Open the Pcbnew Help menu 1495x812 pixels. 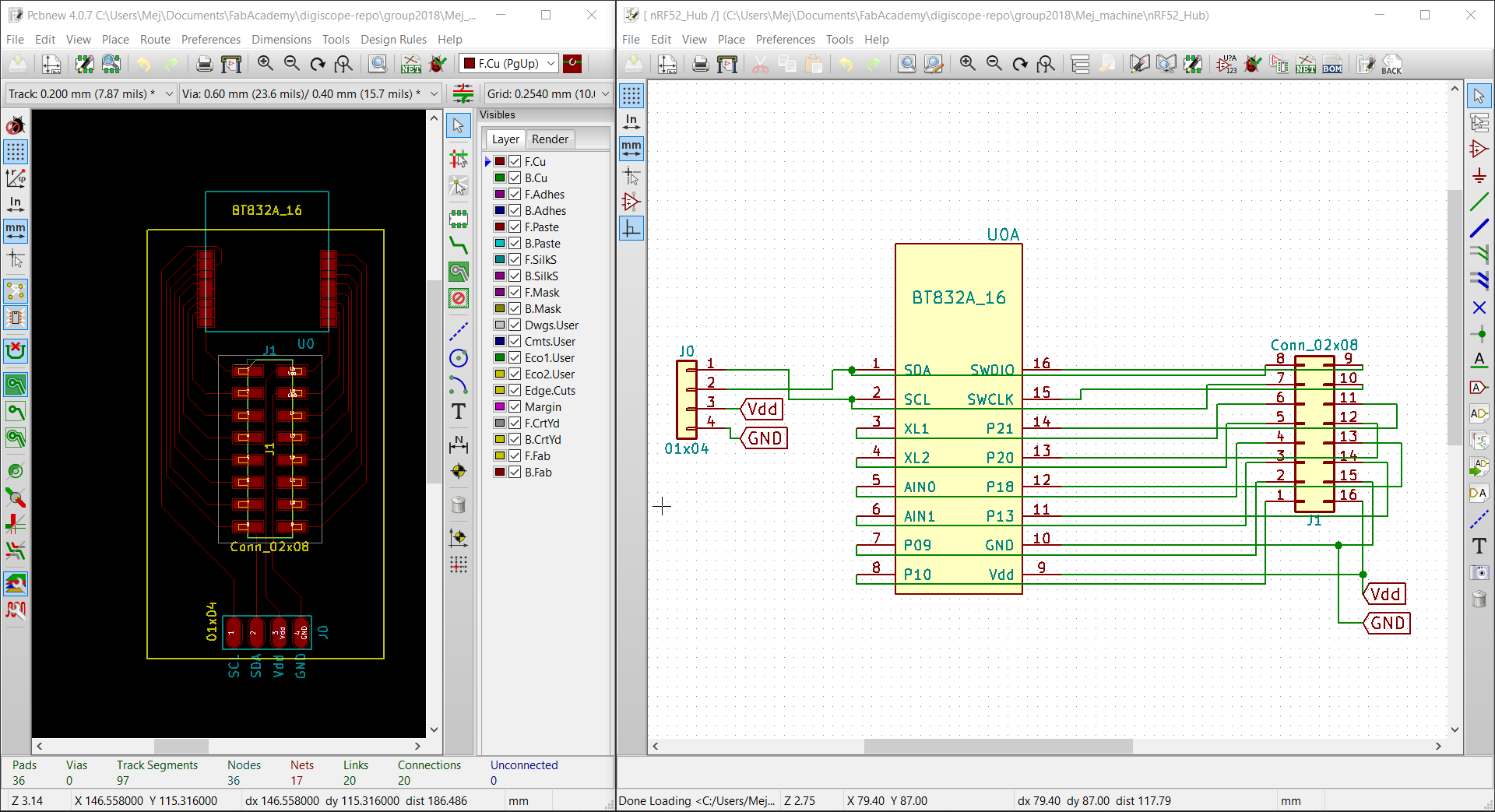click(x=449, y=40)
